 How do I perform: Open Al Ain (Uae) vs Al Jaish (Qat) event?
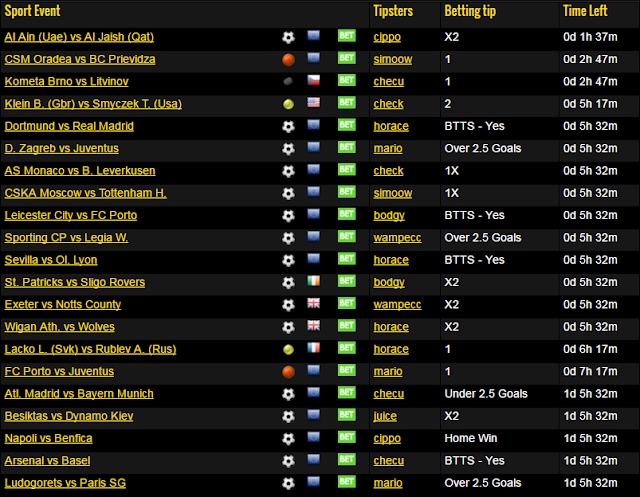point(79,37)
